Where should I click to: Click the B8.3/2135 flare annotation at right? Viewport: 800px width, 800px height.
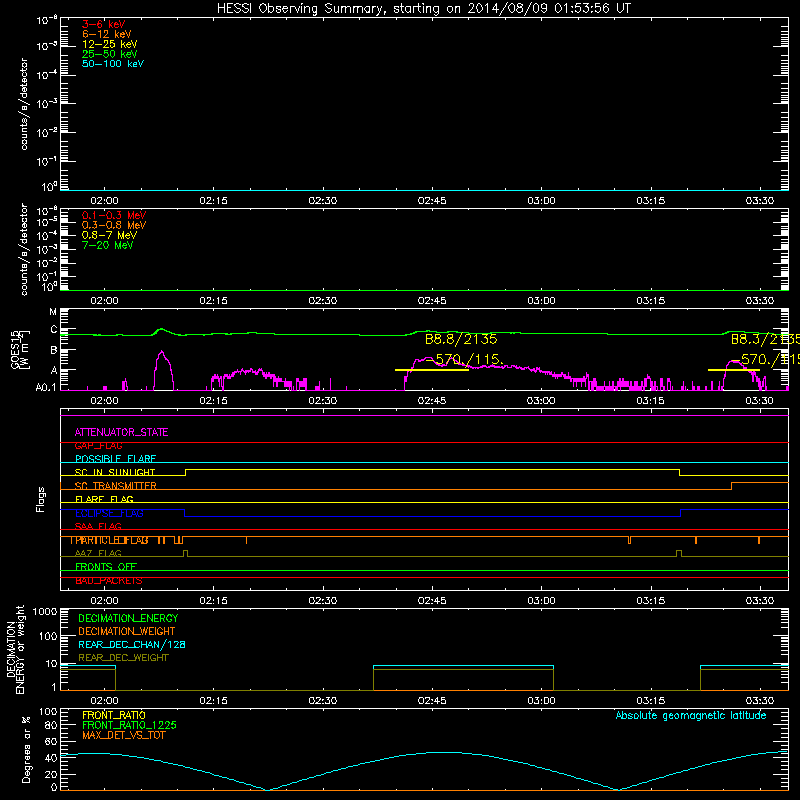[765, 339]
